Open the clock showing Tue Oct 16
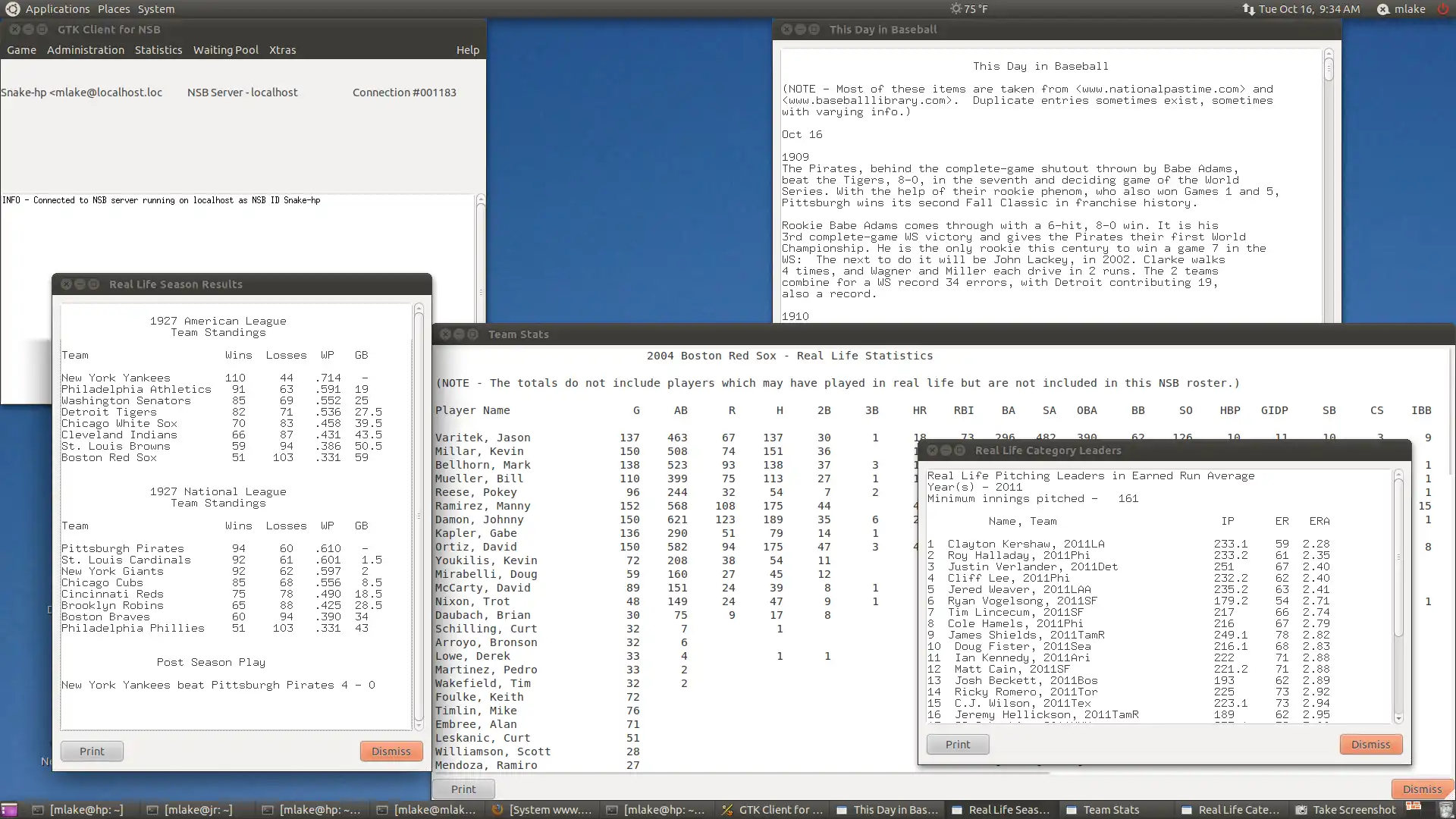 pos(1310,9)
